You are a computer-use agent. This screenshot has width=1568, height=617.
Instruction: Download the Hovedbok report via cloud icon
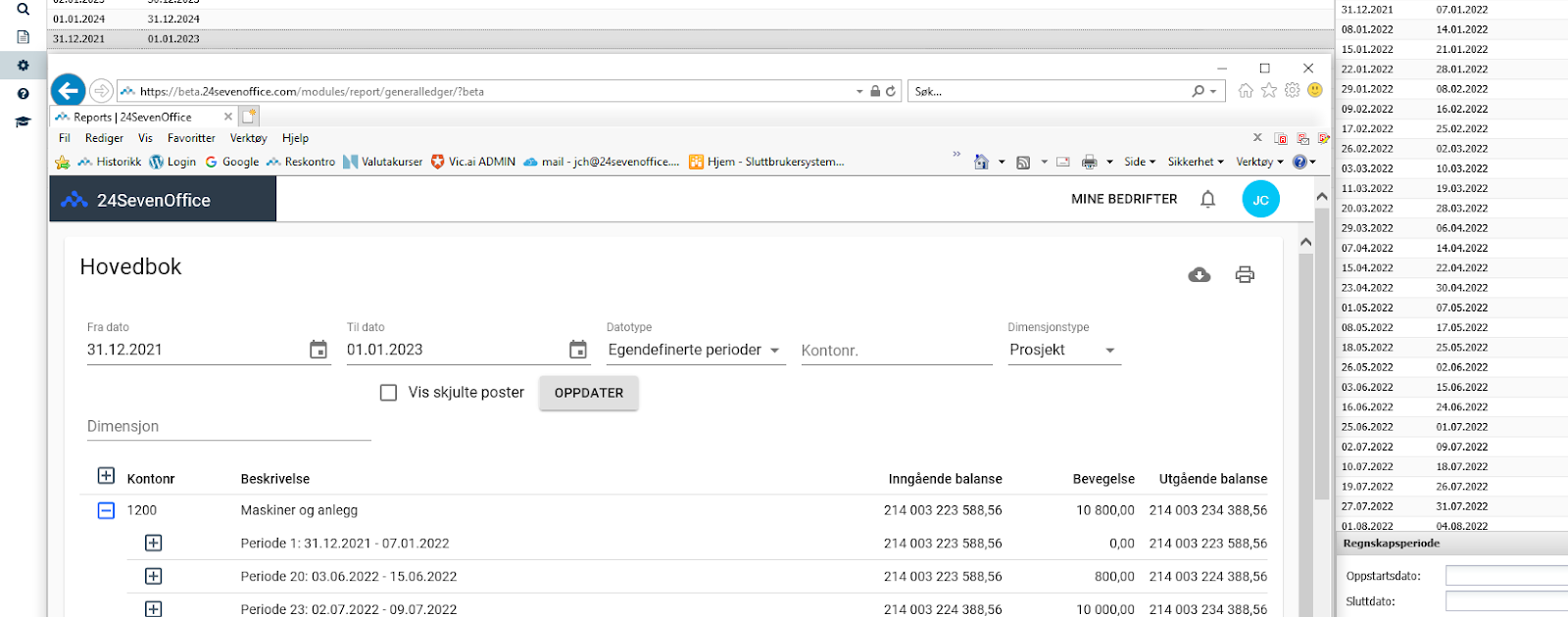(x=1200, y=275)
